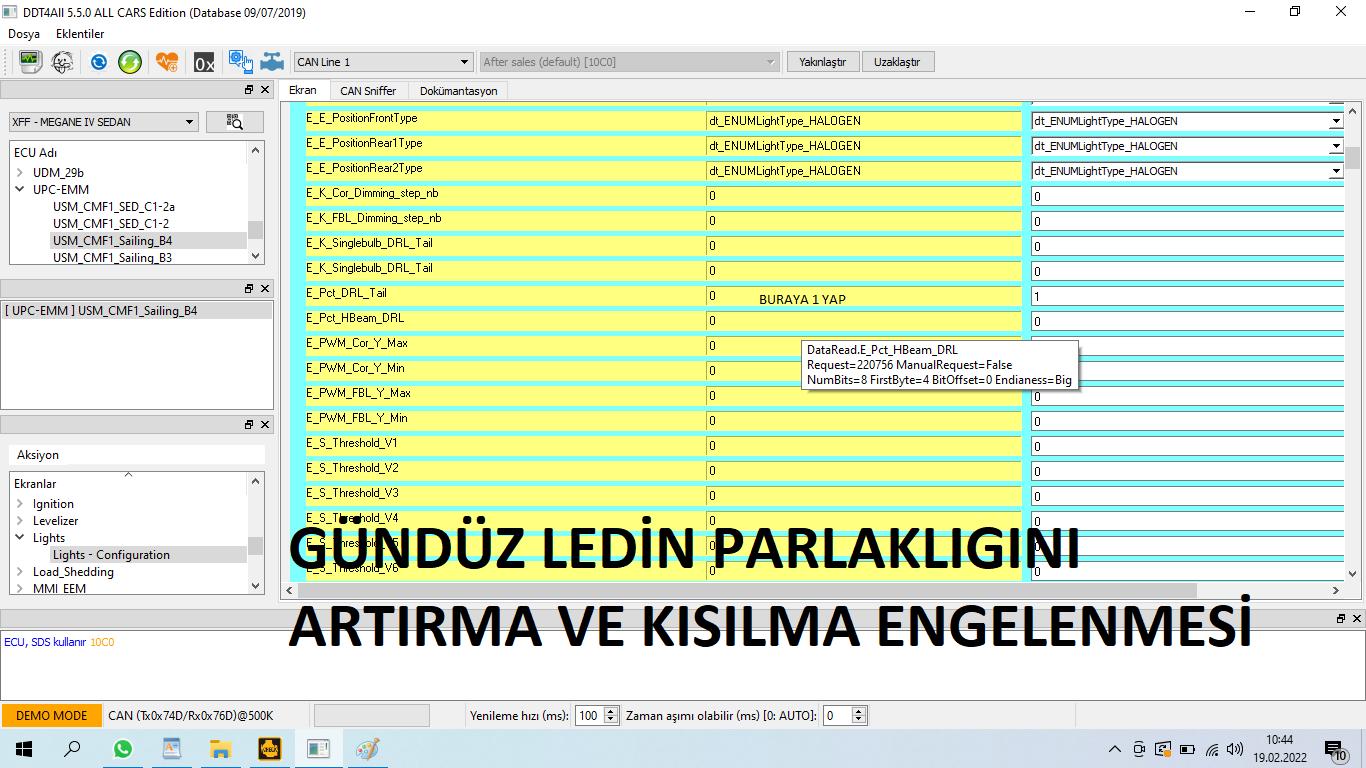Open the CAN Line 1 dropdown
The image size is (1366, 768).
(382, 62)
